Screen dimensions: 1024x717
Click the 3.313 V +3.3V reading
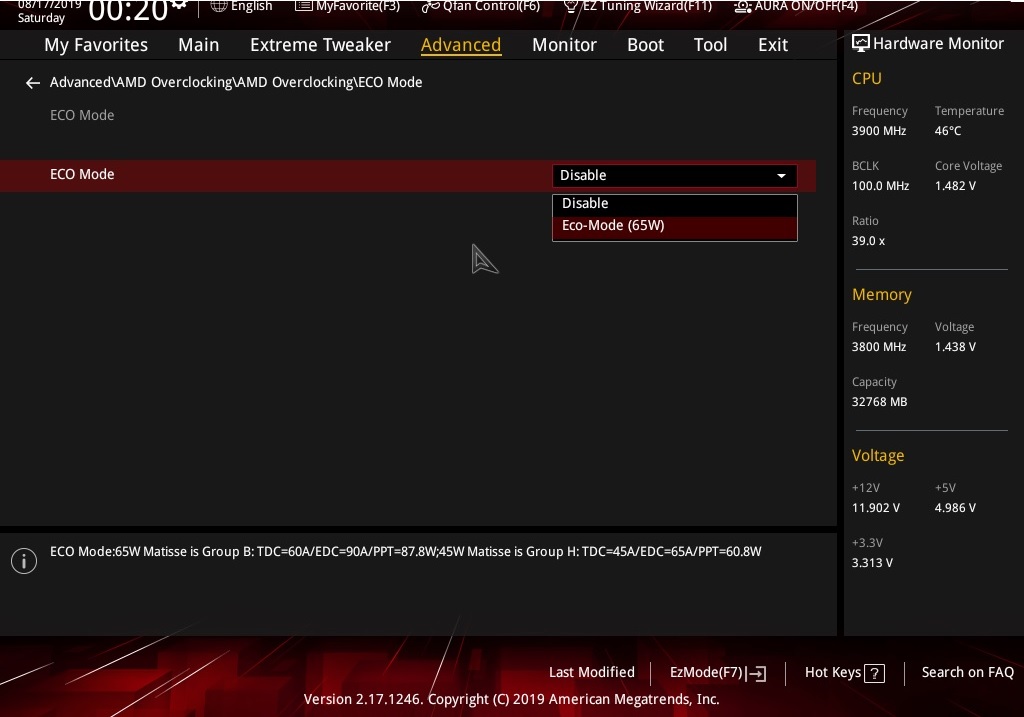[x=872, y=562]
